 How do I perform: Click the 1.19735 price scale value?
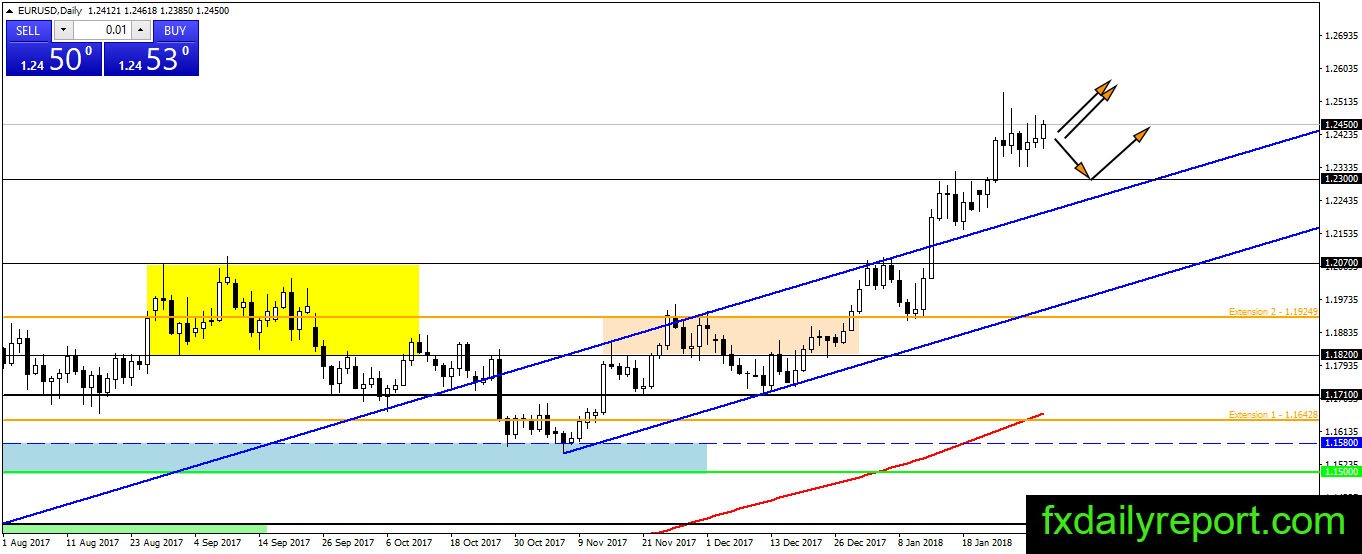(1341, 299)
